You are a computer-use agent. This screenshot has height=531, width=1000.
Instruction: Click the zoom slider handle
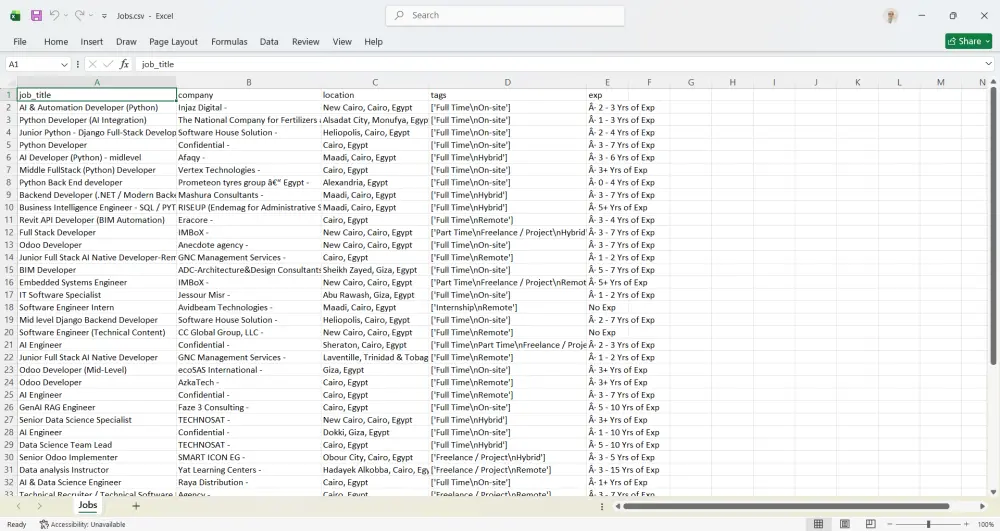click(929, 524)
